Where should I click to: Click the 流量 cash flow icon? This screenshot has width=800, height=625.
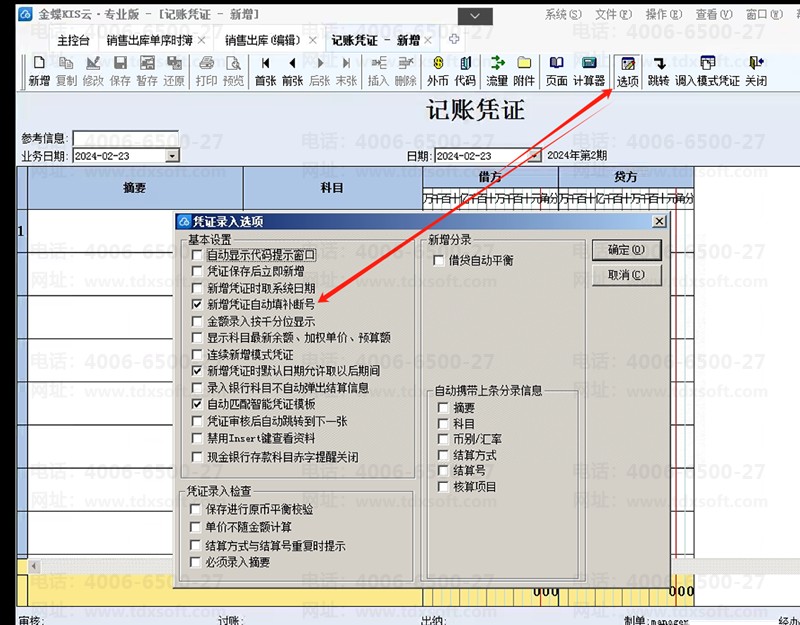(x=497, y=71)
